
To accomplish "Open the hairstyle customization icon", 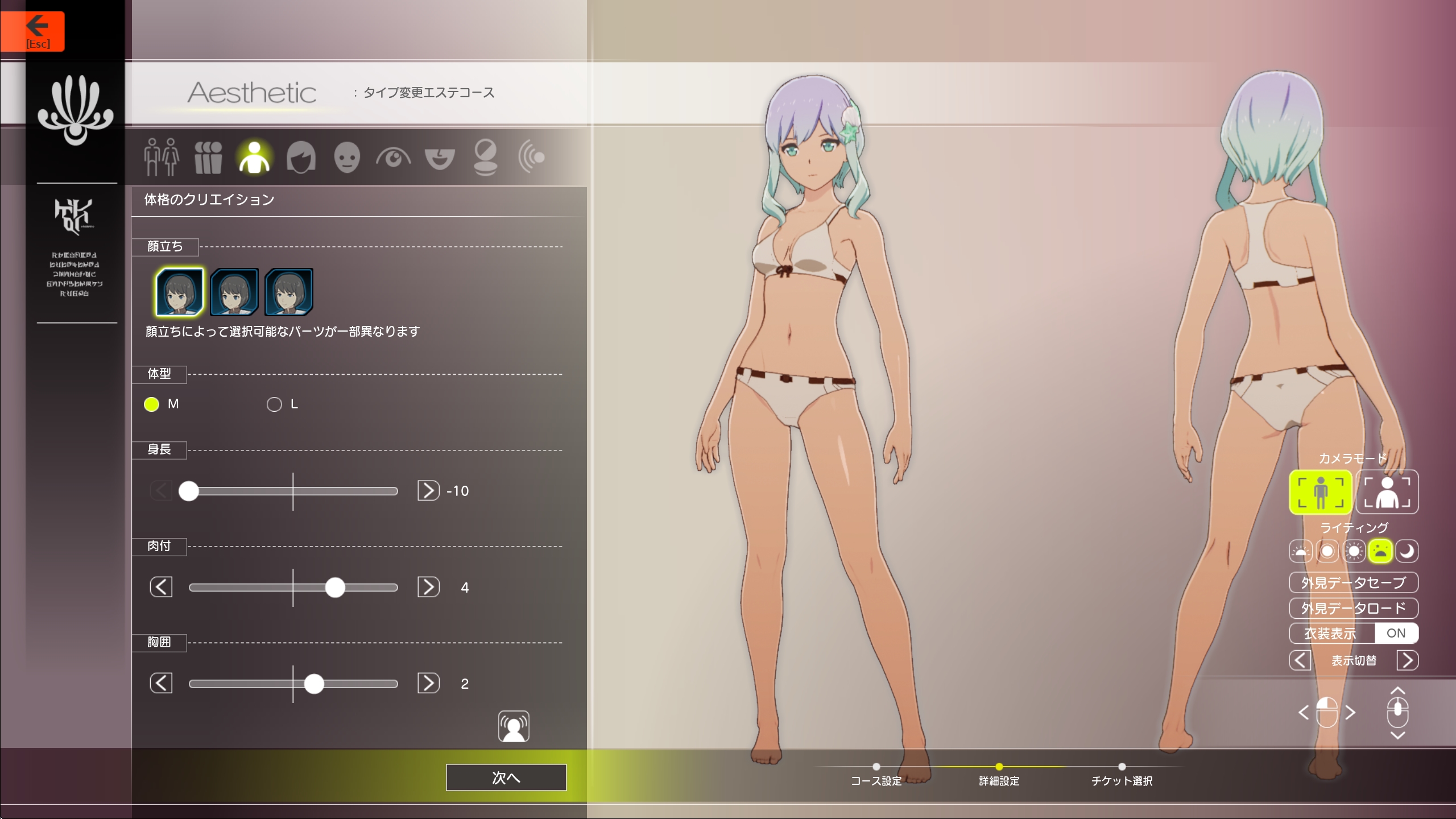I will 301,157.
